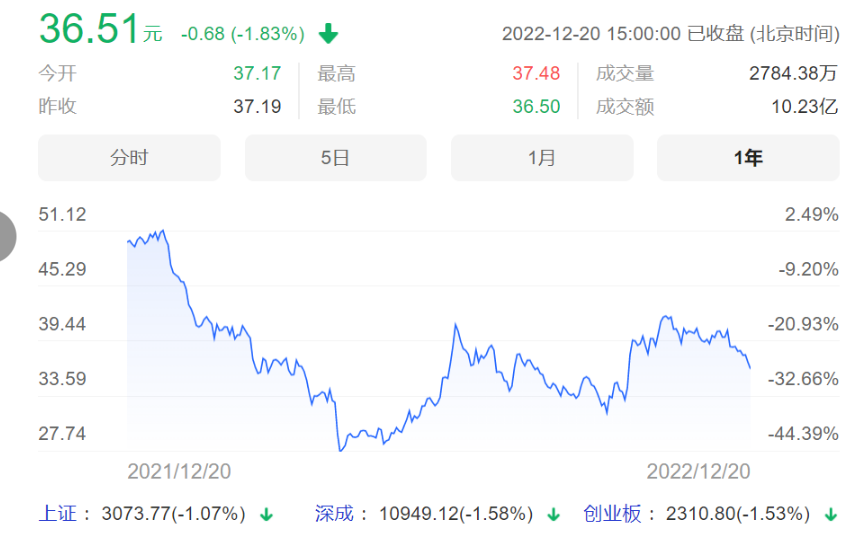This screenshot has height=536, width=861.
Task: Click the down arrow after 上证 index
Action: coord(266,515)
